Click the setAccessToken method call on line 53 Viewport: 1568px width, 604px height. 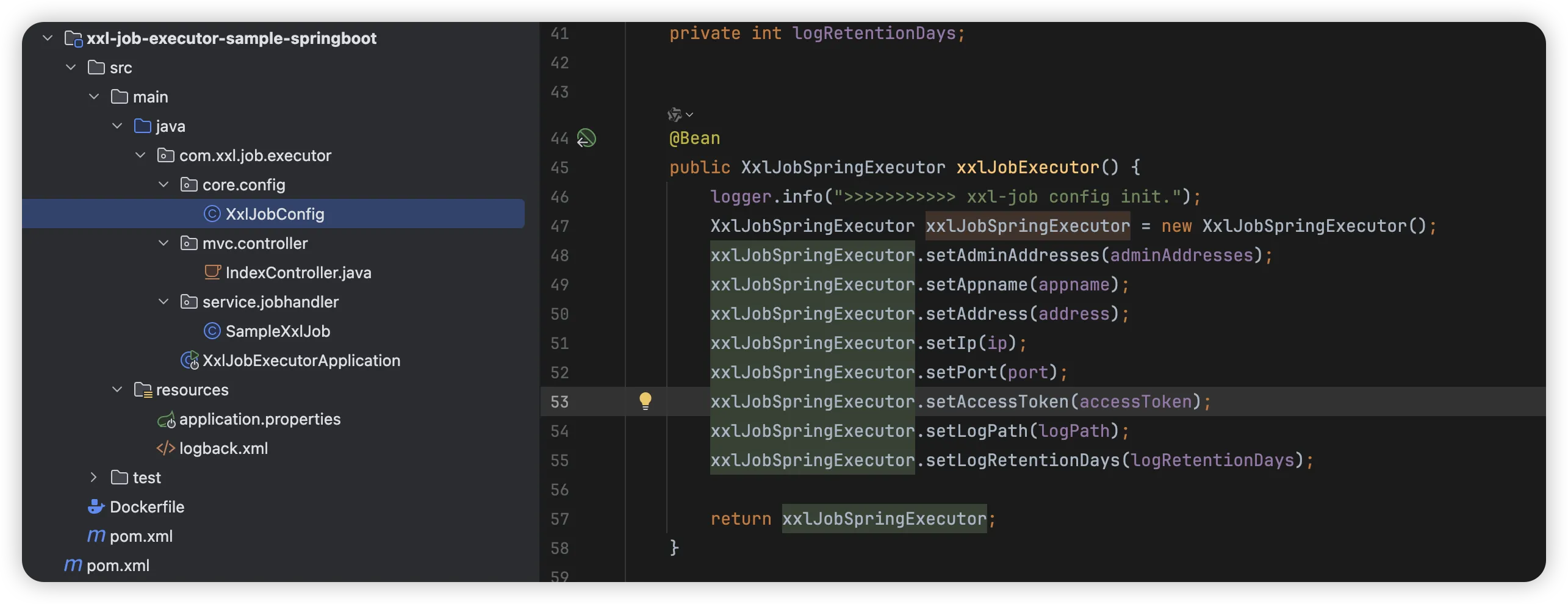pyautogui.click(x=997, y=401)
